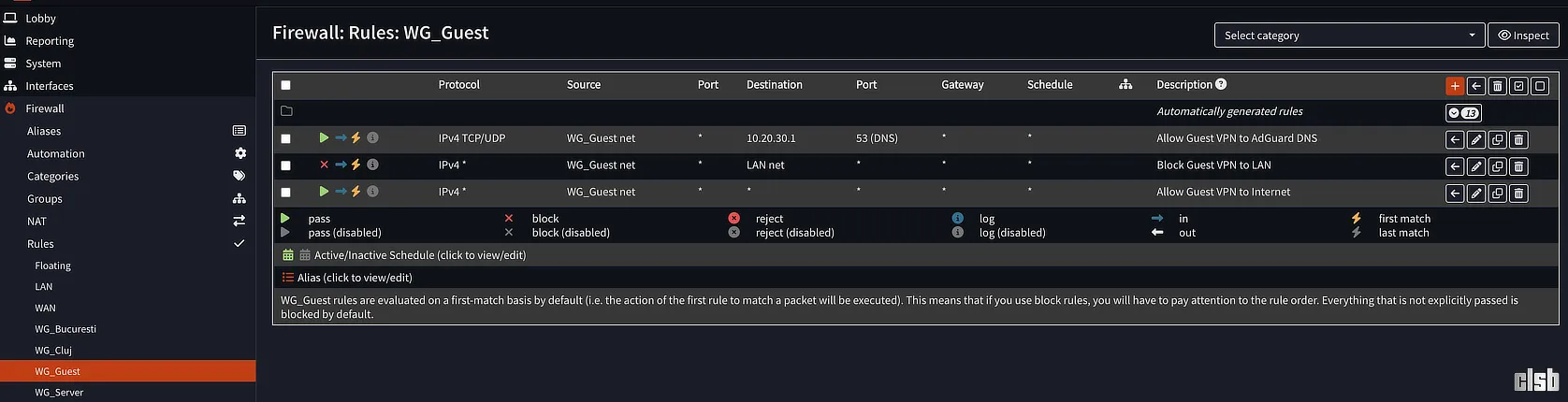Go to NAT in the Firewall menu

pos(36,222)
